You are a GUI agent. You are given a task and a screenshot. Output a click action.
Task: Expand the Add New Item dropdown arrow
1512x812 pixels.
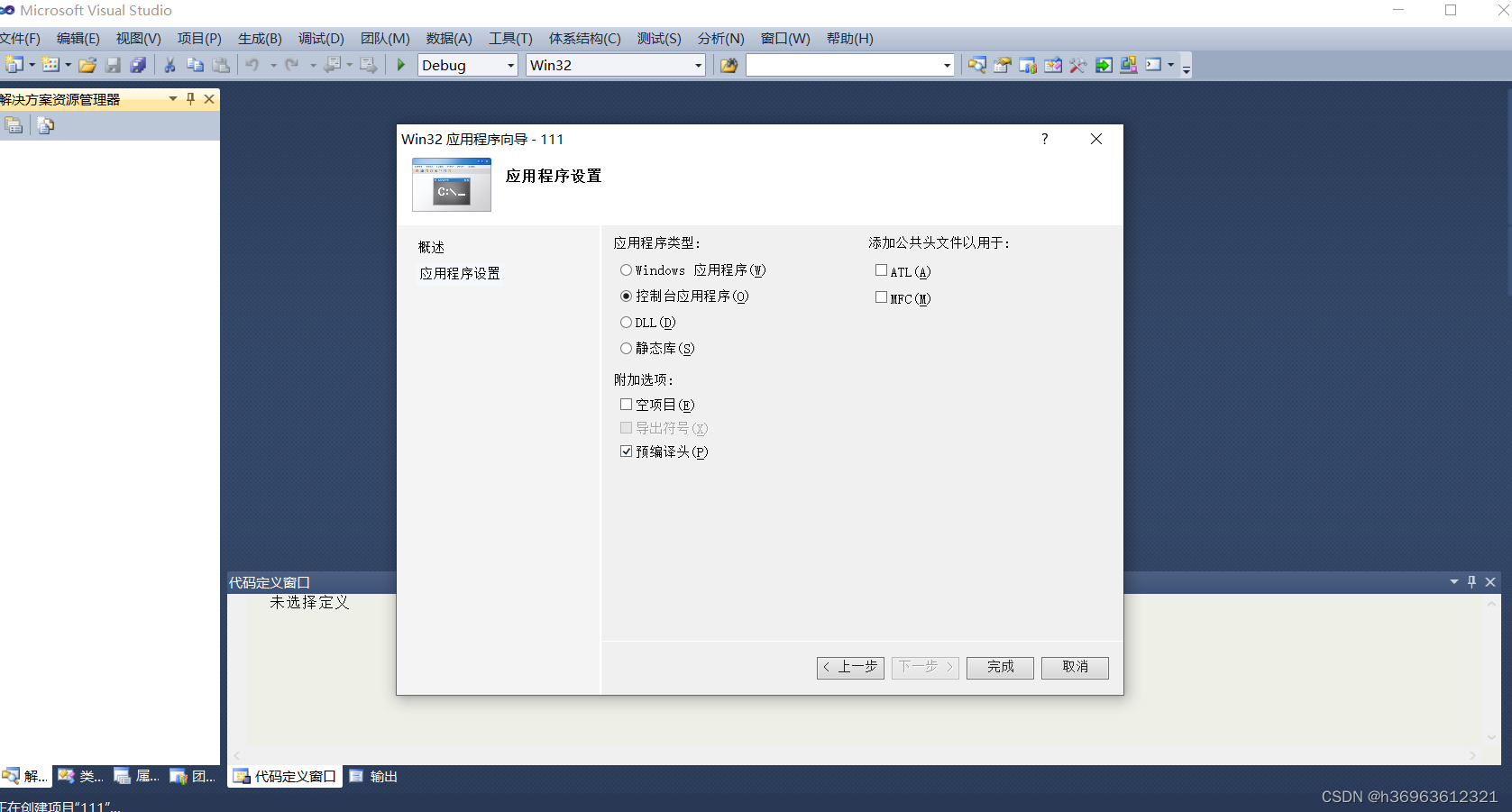pos(68,65)
